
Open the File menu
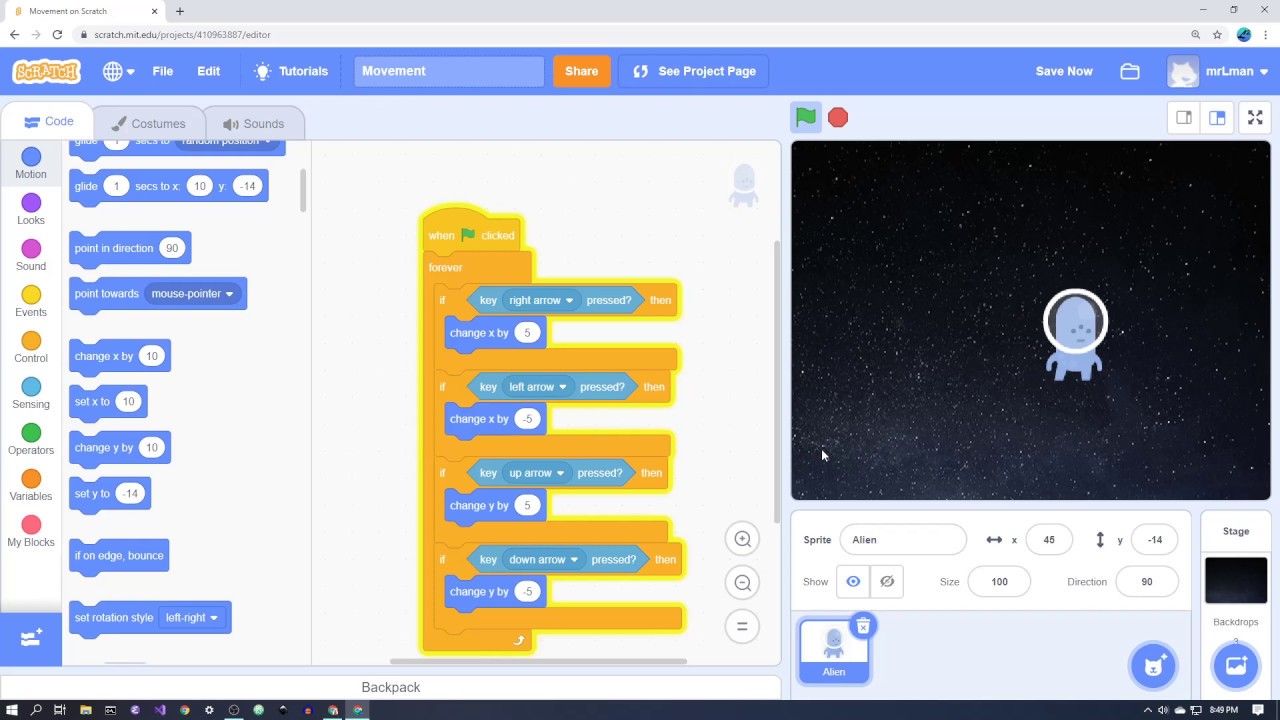click(163, 71)
